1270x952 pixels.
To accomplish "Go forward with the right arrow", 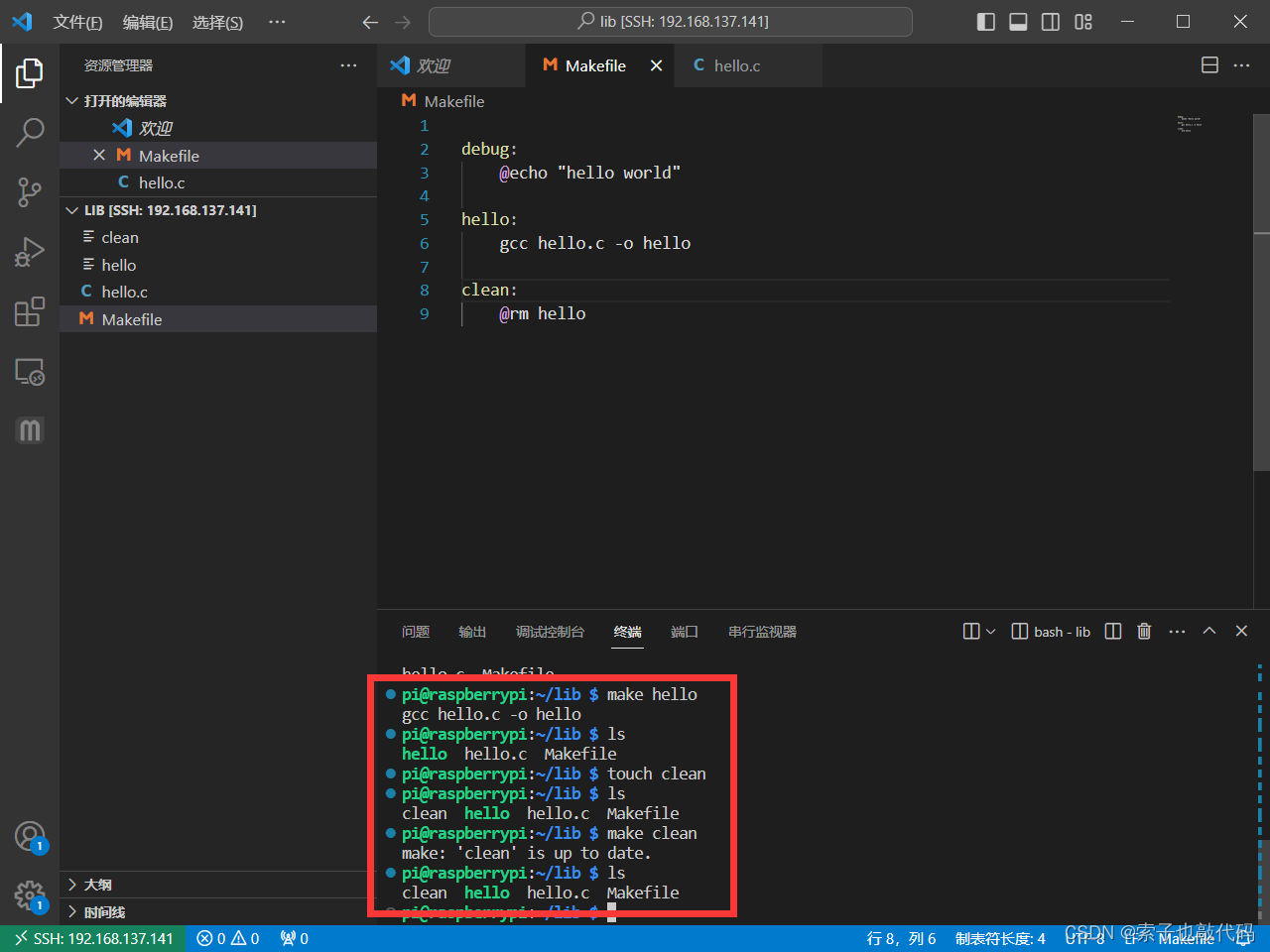I will coord(402,22).
